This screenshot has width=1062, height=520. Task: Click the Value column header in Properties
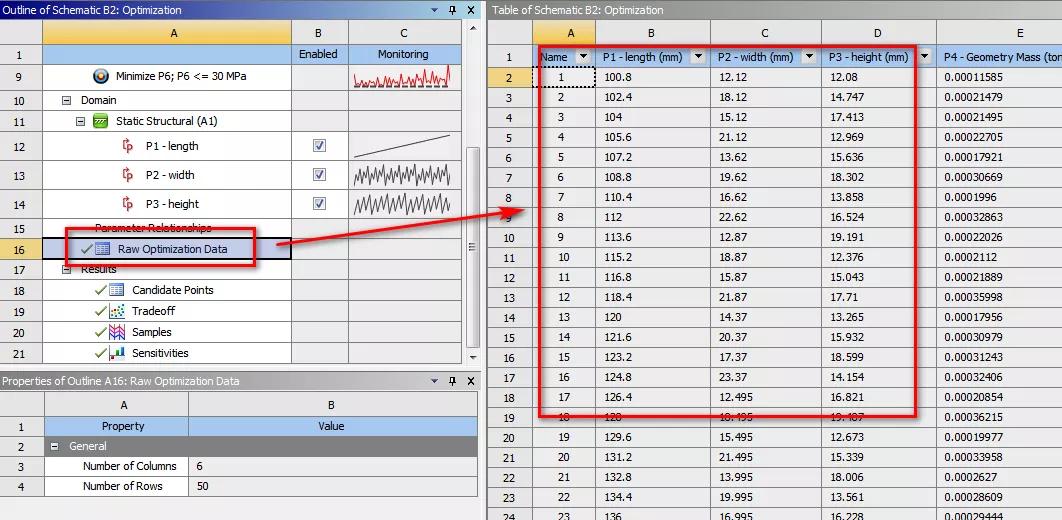pos(333,427)
